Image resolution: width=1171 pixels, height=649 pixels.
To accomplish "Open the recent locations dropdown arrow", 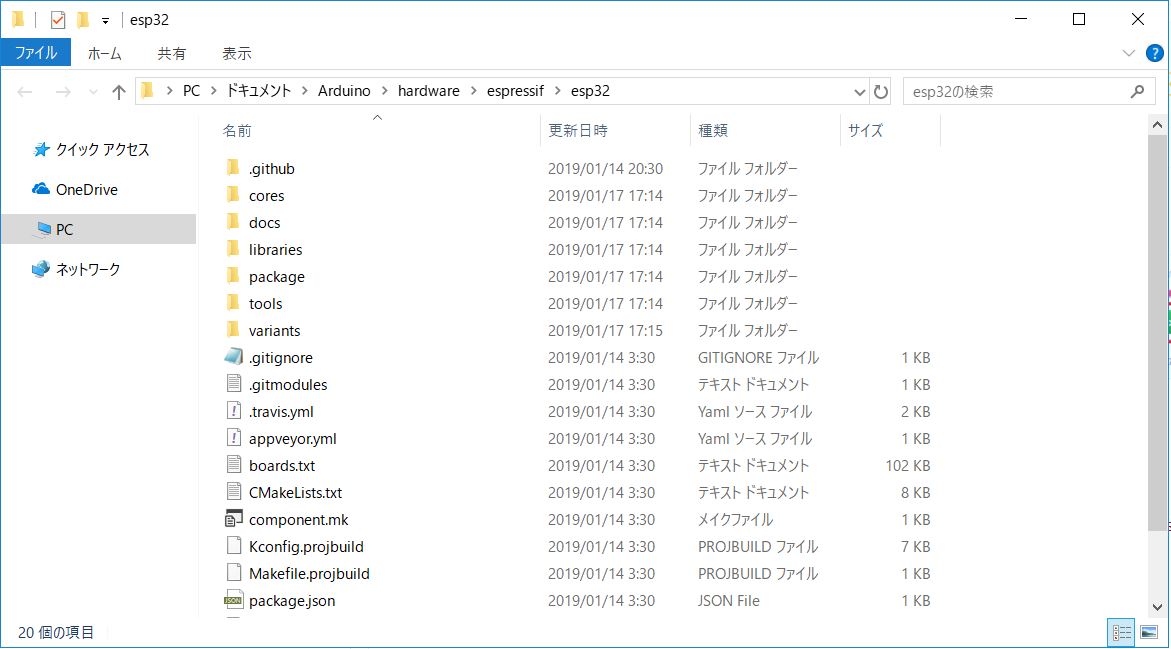I will pyautogui.click(x=93, y=92).
